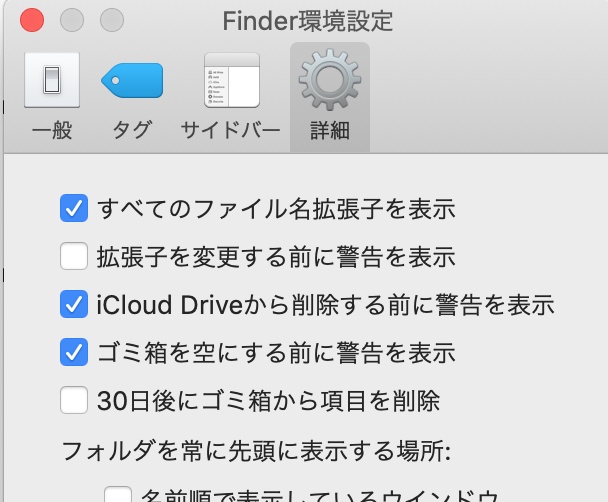Select the blue タグ tag icon
Image resolution: width=608 pixels, height=502 pixels.
pos(132,80)
